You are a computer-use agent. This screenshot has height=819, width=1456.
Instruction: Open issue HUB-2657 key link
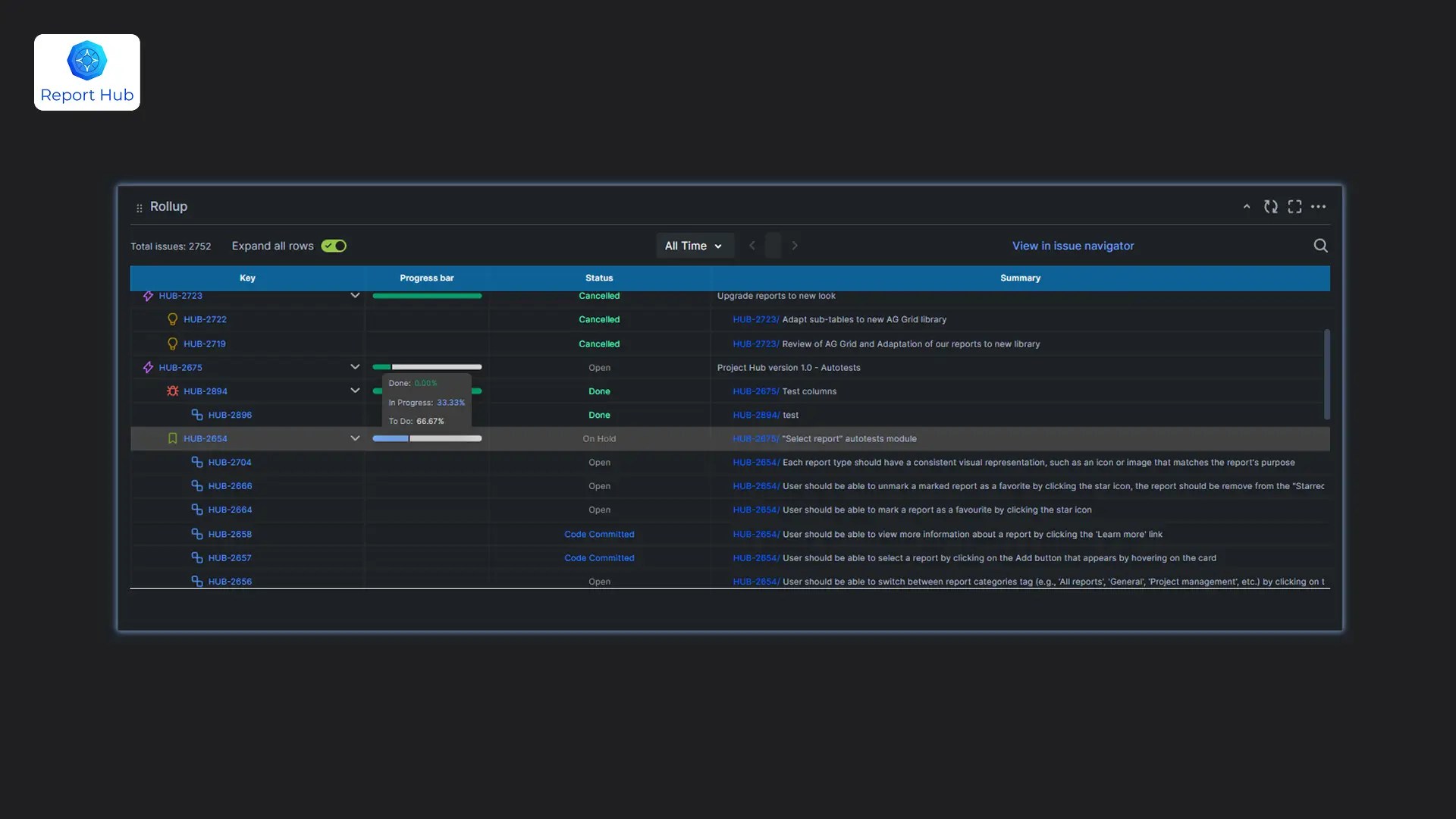(230, 558)
